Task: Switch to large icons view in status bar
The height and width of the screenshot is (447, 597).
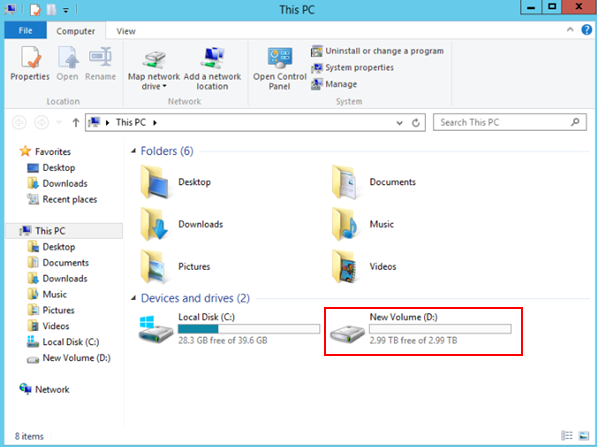Action: [583, 436]
